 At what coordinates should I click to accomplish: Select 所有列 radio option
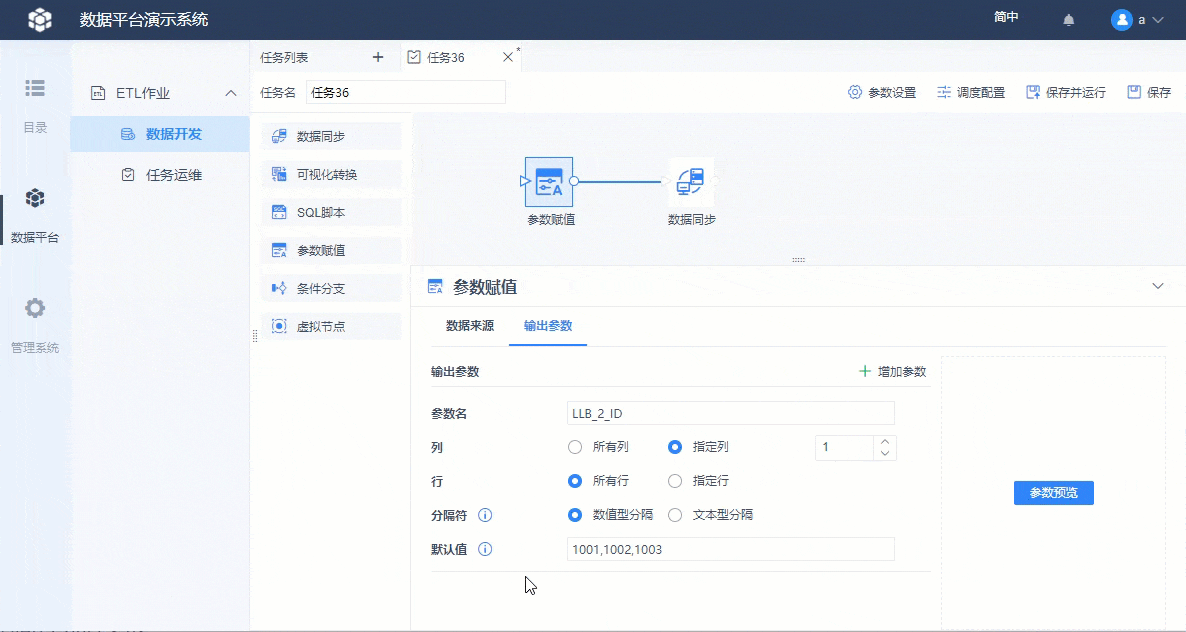click(x=575, y=447)
